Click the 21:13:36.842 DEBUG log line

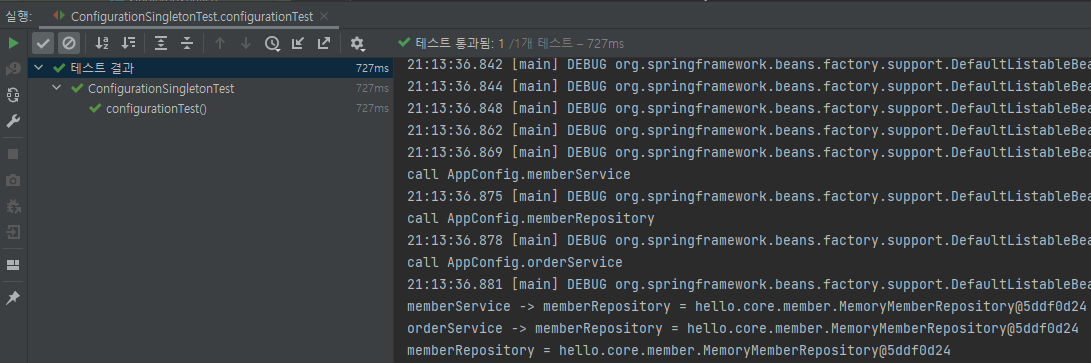(749, 65)
